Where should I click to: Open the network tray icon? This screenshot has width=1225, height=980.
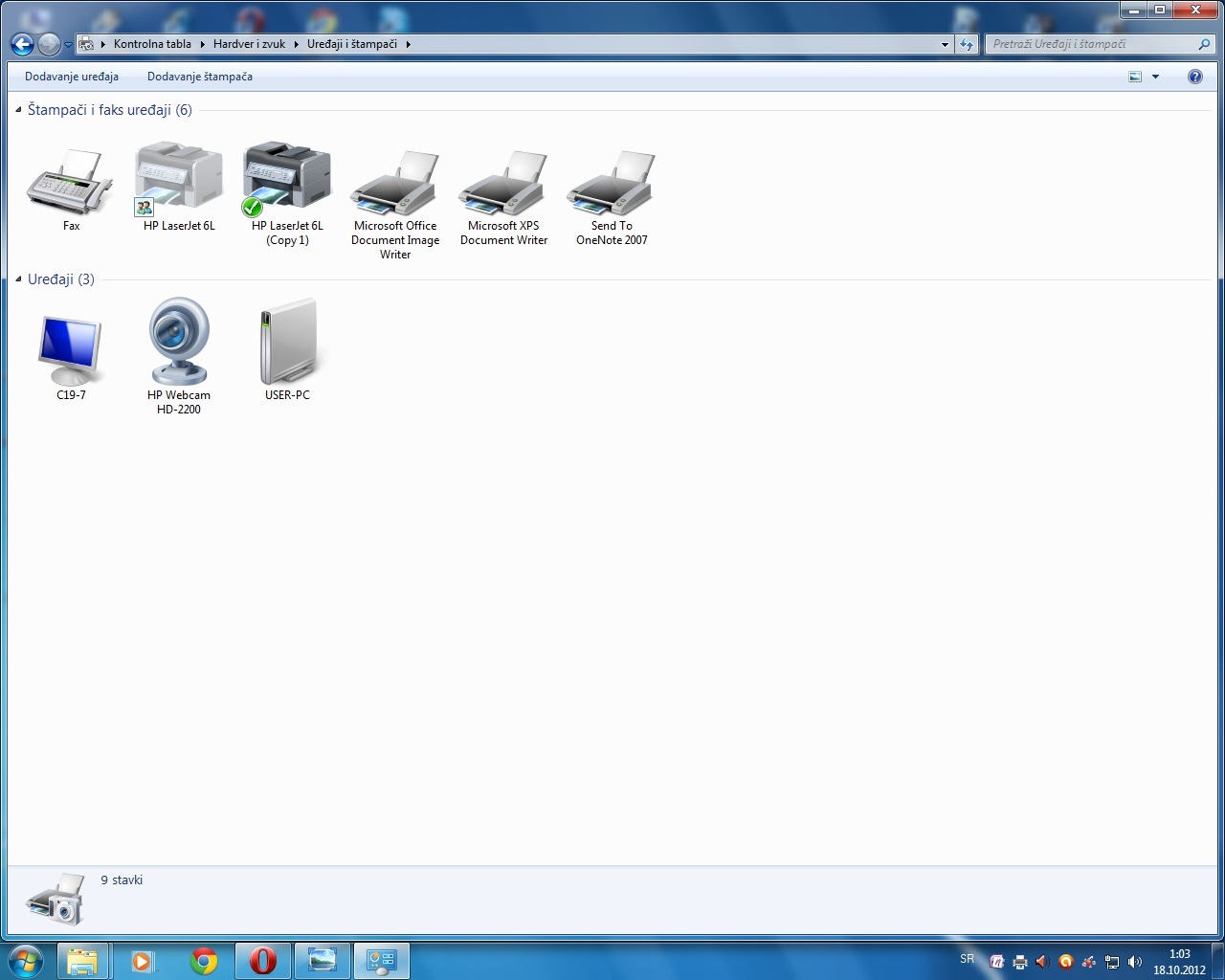click(1112, 962)
